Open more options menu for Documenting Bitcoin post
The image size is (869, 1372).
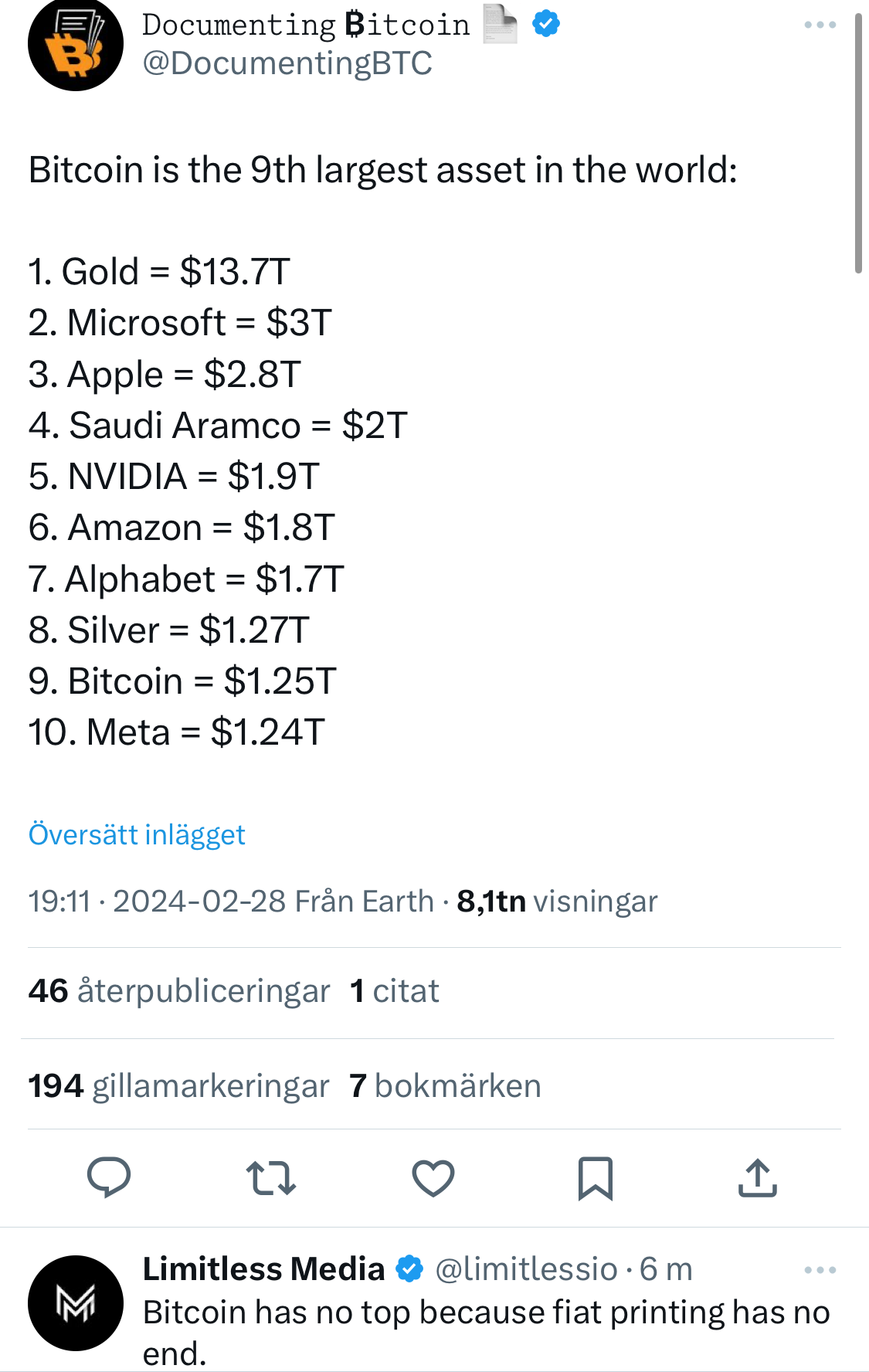[x=820, y=25]
